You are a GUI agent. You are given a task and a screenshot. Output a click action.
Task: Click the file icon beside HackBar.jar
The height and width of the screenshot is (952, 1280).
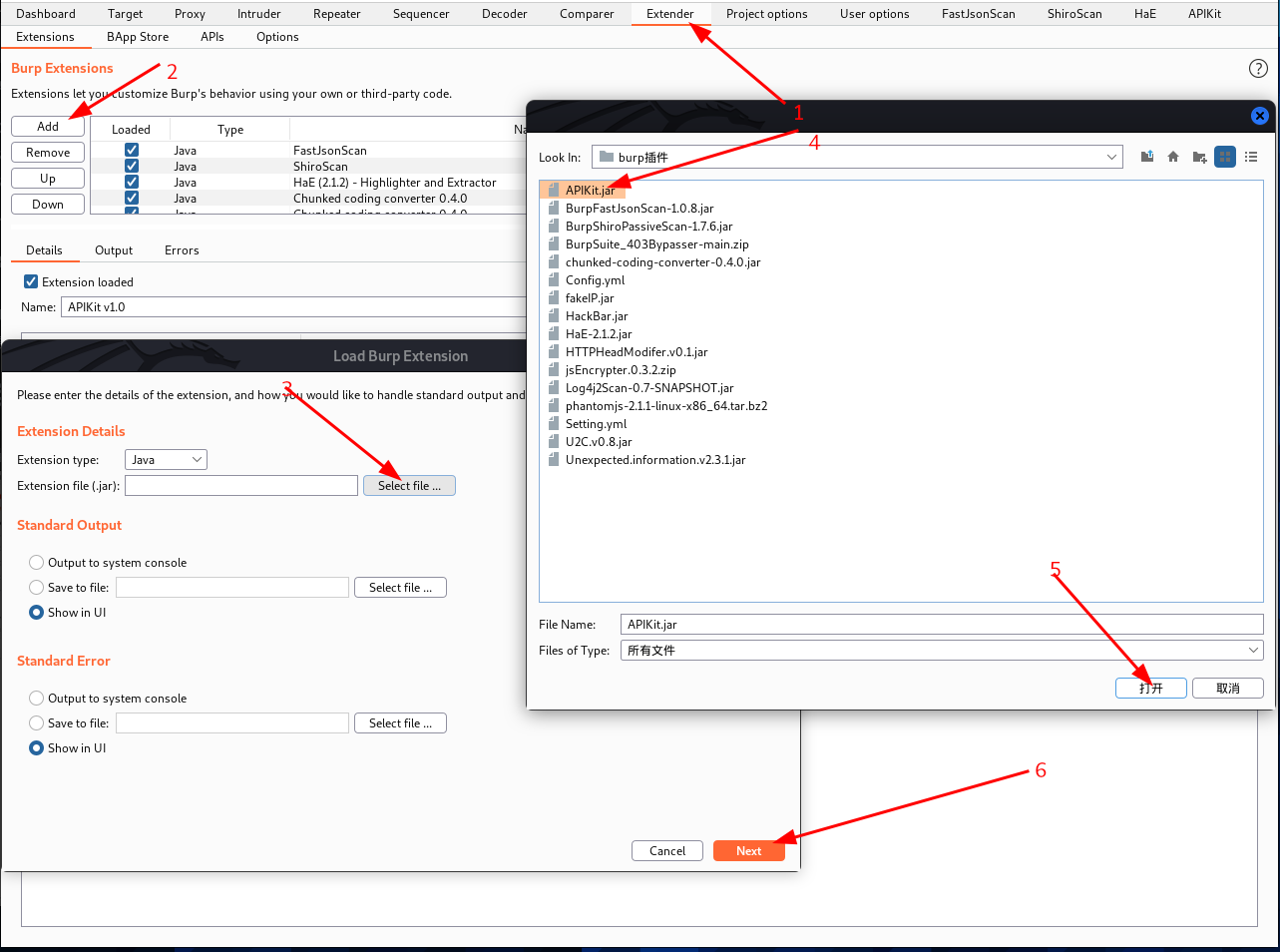554,316
